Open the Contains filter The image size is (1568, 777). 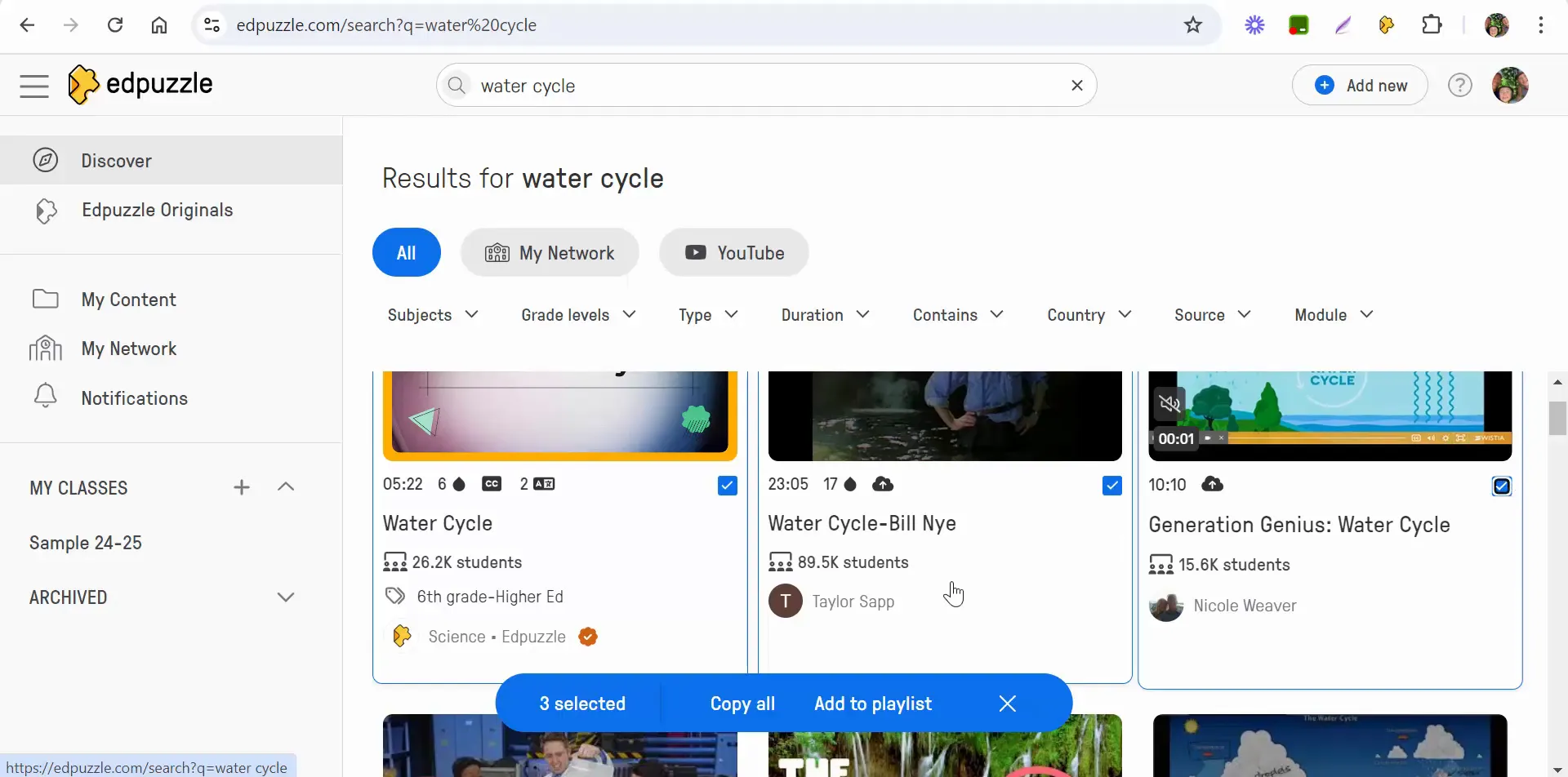coord(958,315)
